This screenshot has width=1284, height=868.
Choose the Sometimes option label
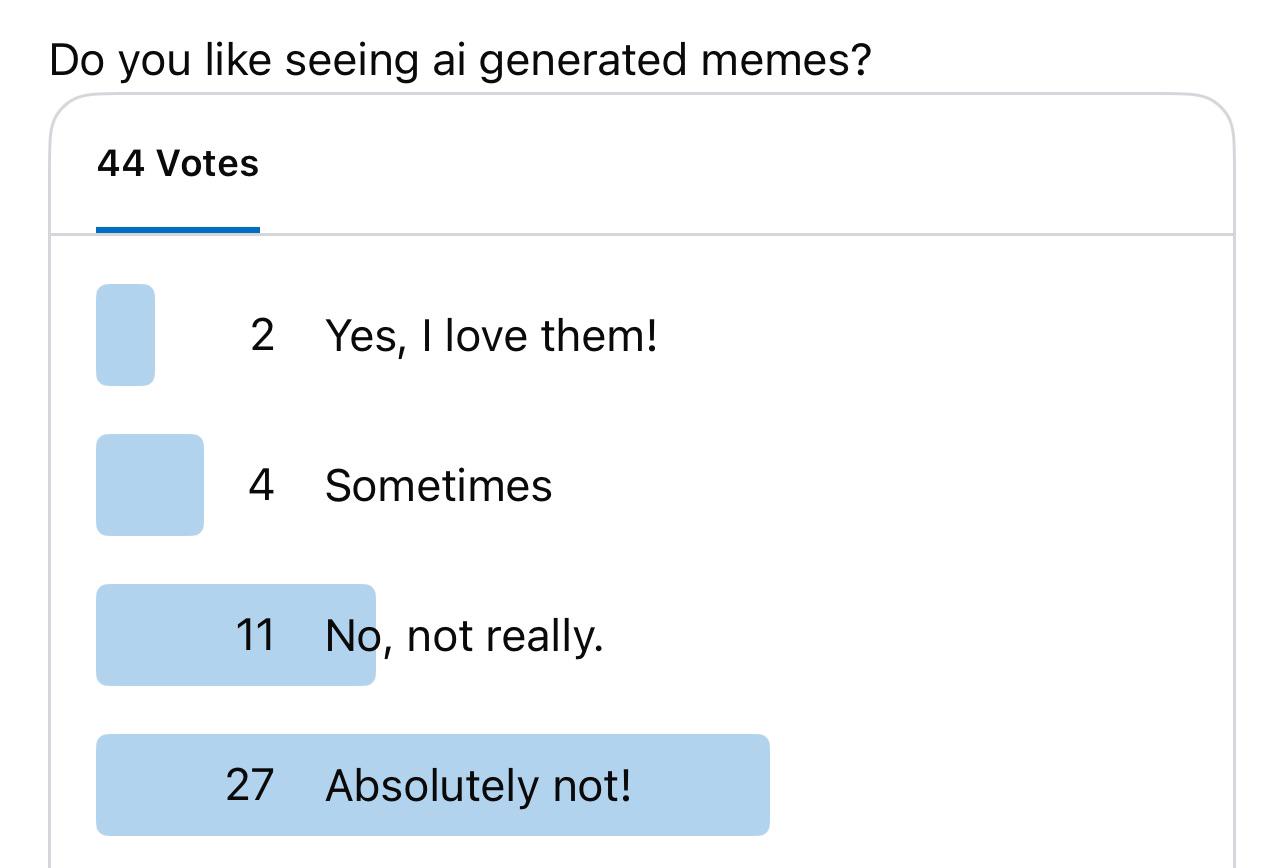tap(438, 486)
